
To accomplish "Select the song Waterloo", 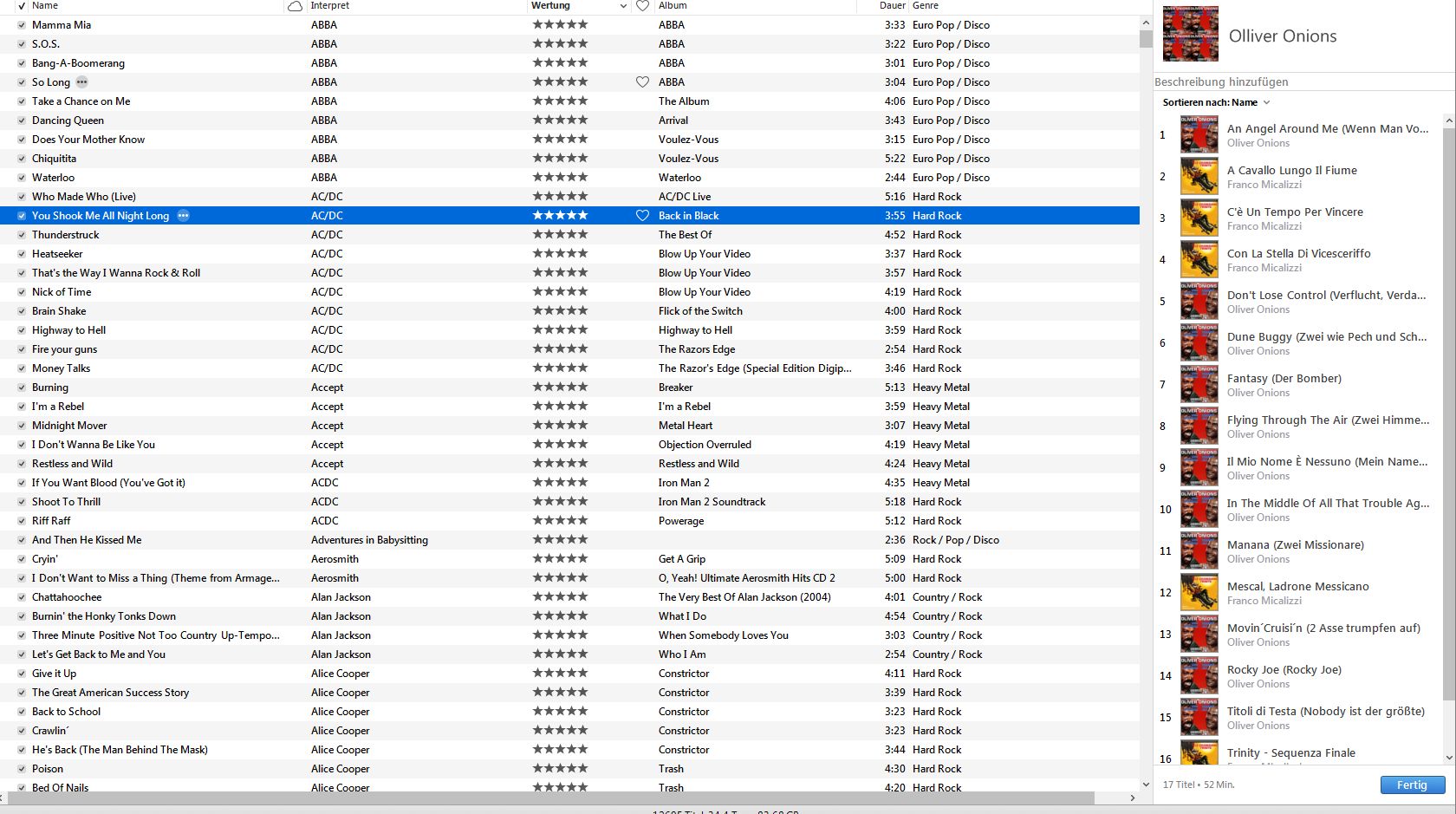I will (53, 178).
